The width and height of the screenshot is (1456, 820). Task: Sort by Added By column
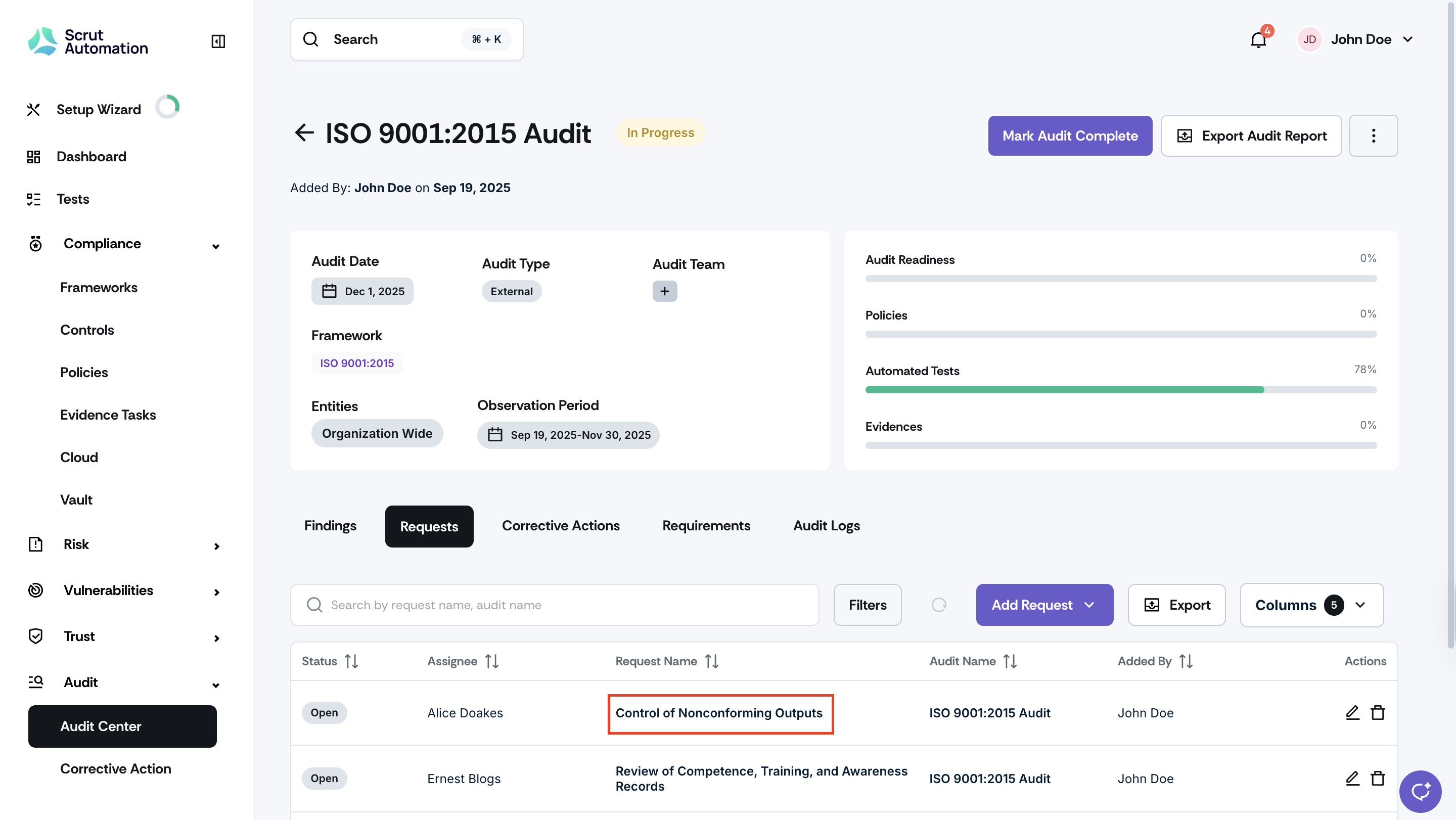[1186, 661]
